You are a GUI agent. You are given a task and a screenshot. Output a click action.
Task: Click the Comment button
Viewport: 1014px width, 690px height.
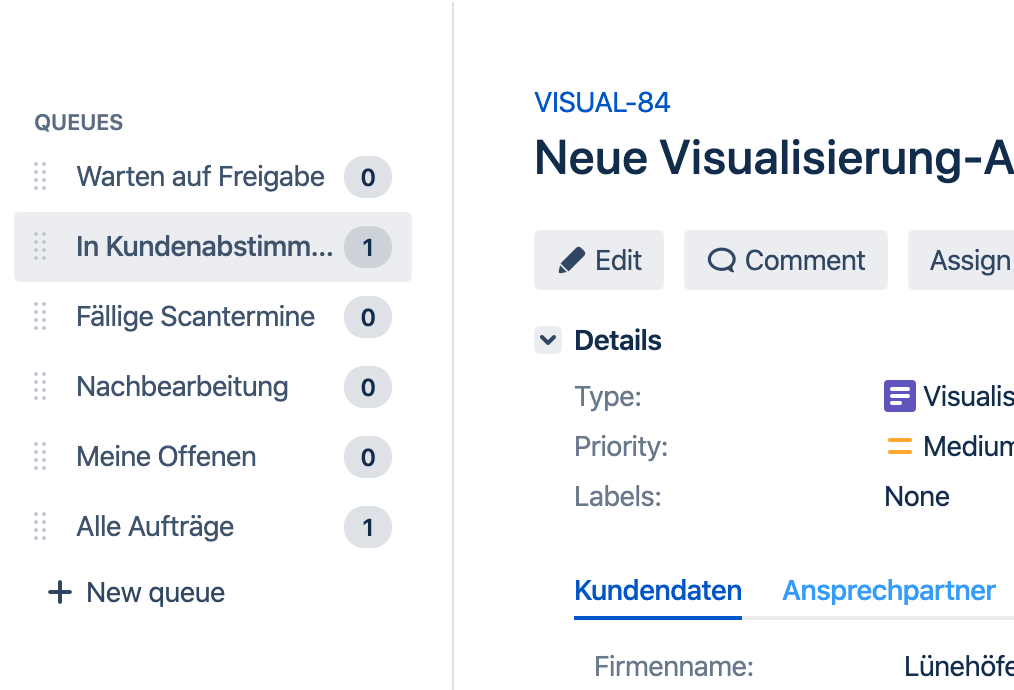[786, 260]
